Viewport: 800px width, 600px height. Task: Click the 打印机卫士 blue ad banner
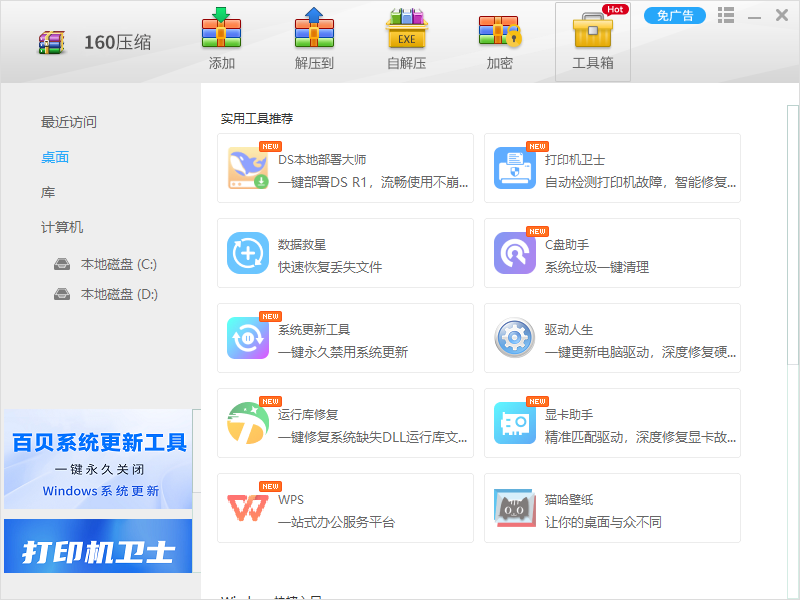pyautogui.click(x=98, y=546)
